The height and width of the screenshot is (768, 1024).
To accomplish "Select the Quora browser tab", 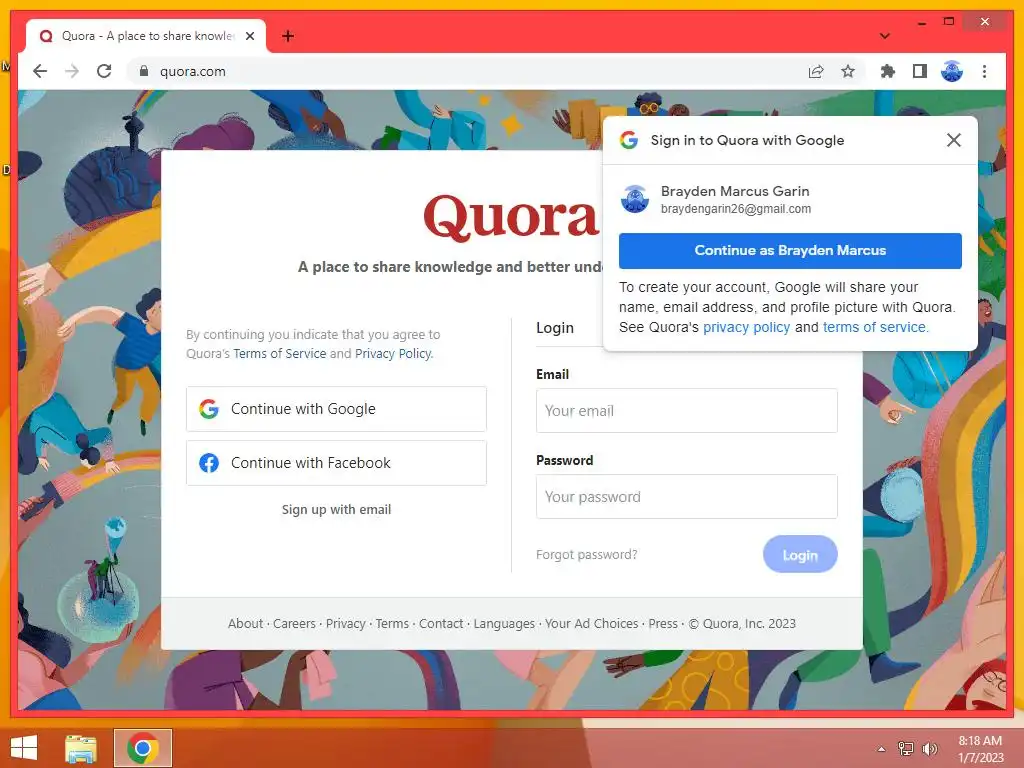I will [x=146, y=36].
